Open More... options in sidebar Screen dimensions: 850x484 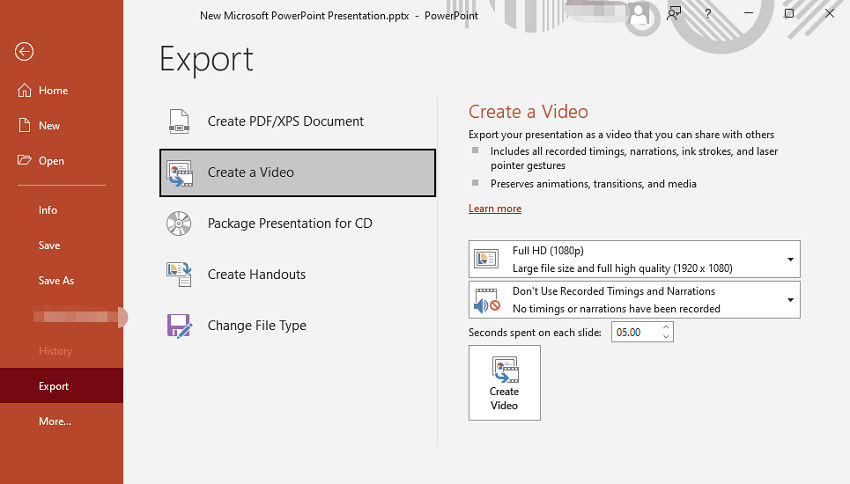coord(55,421)
